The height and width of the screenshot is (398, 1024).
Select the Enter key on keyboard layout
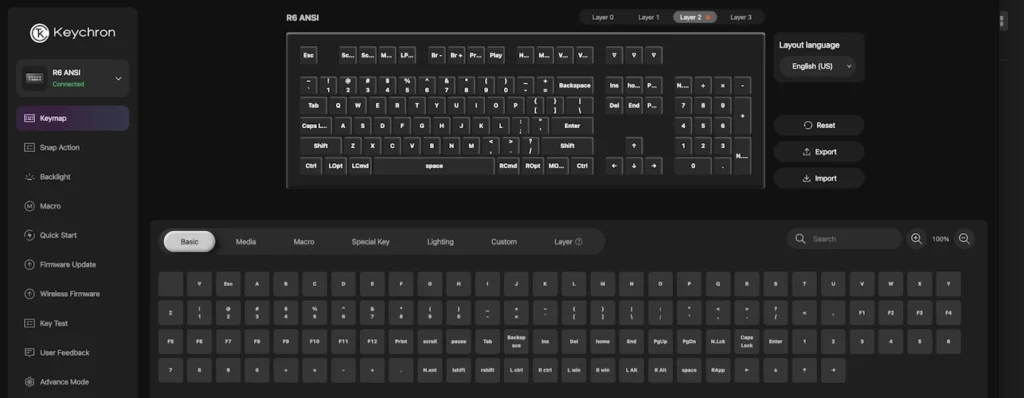coord(572,125)
